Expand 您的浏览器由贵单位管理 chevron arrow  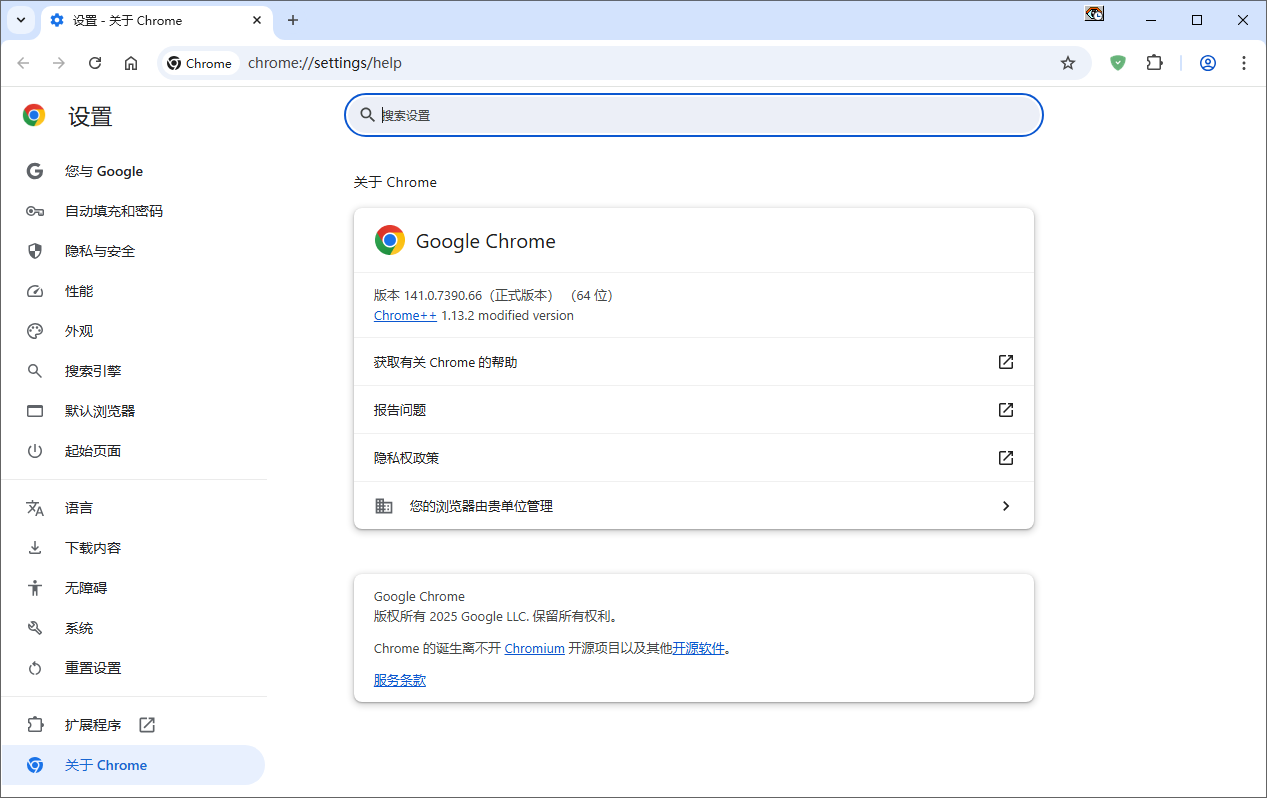coord(1005,506)
